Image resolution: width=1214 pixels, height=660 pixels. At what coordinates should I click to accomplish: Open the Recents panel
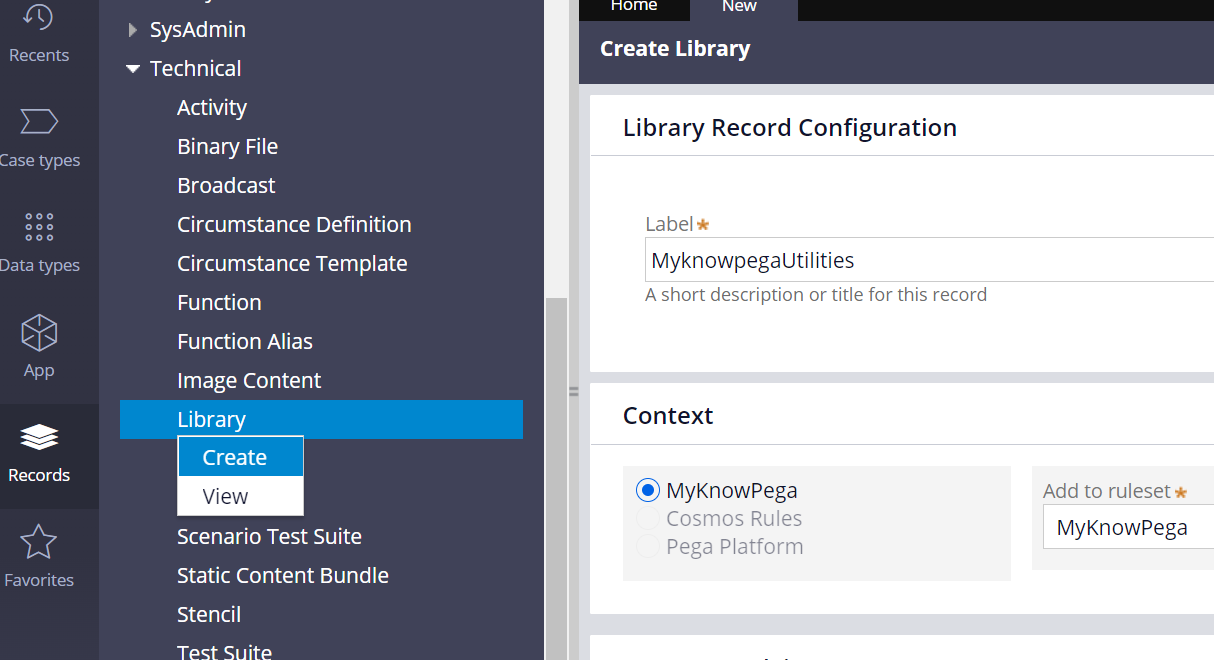pyautogui.click(x=38, y=35)
